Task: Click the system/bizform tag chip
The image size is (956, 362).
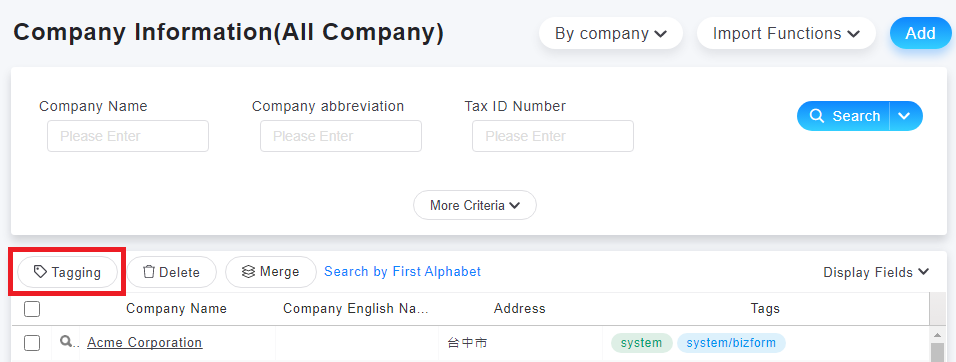Action: [x=731, y=342]
